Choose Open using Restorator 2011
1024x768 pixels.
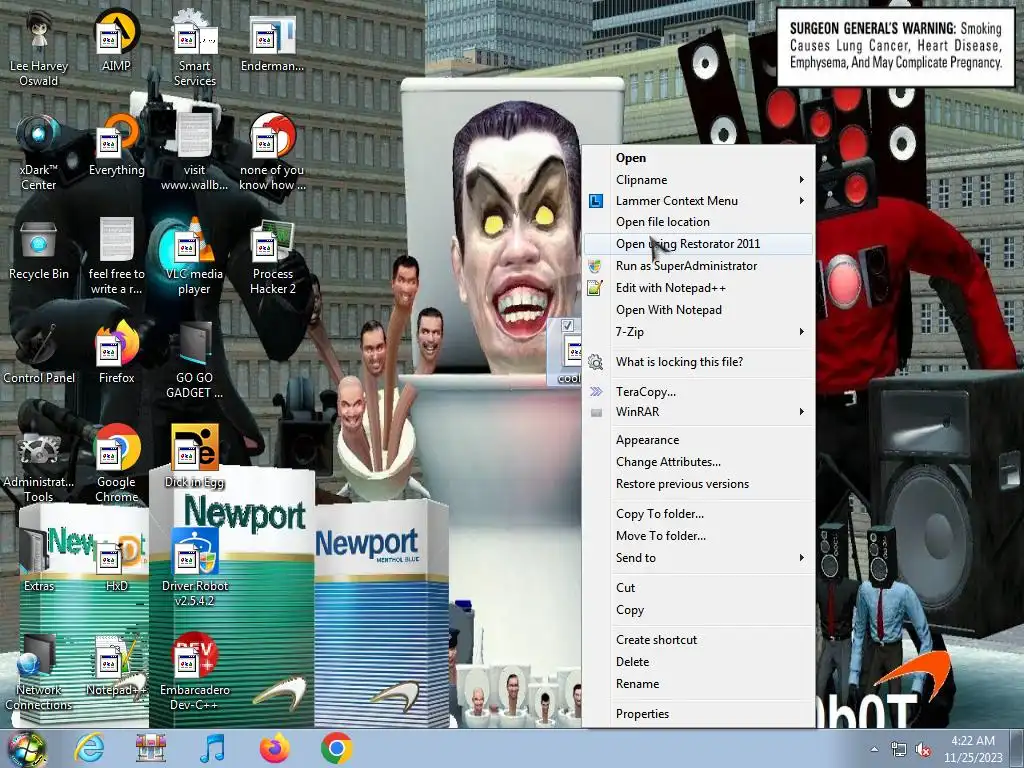[697, 244]
